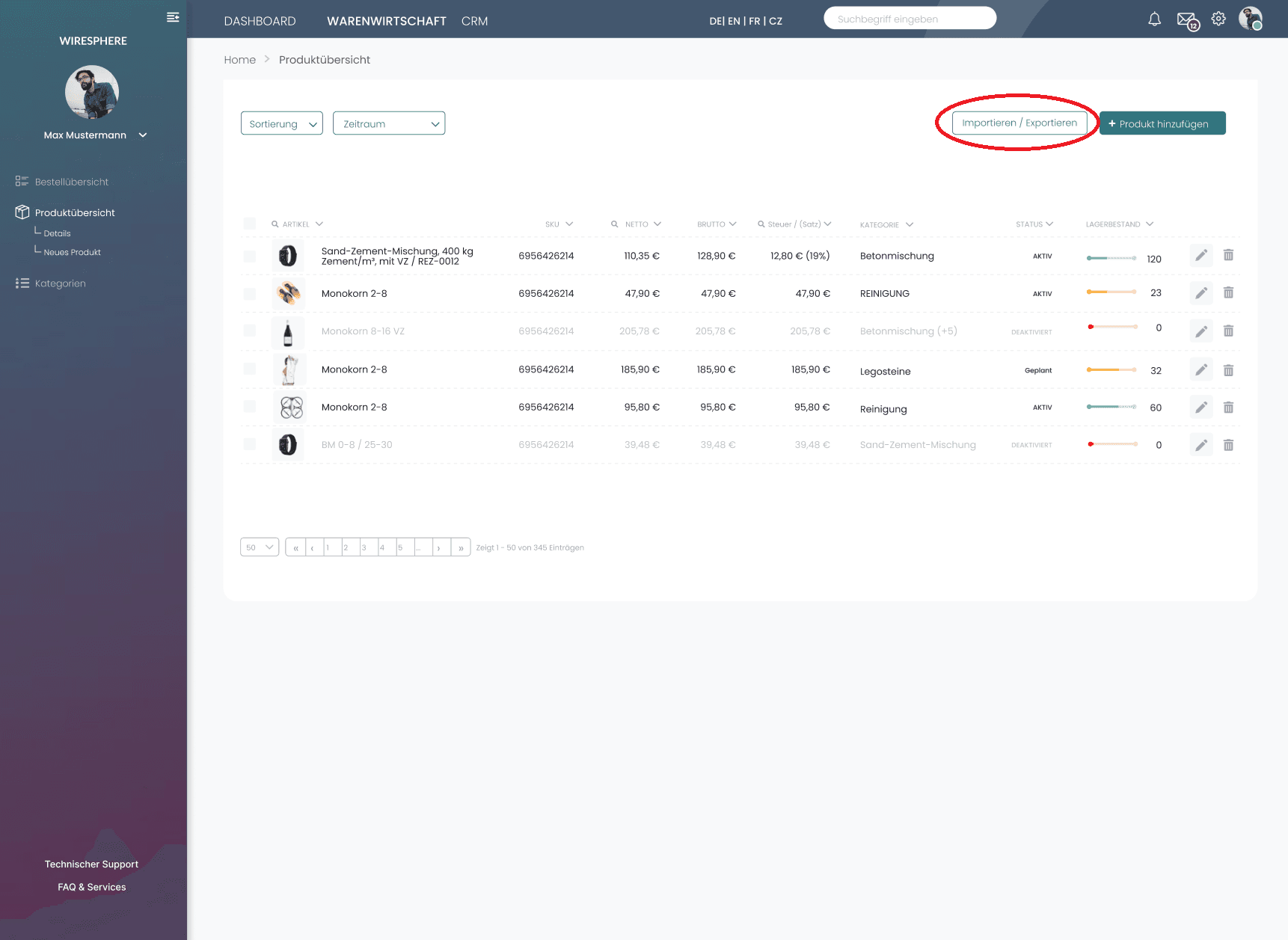Expand the Sortierung dropdown
Screen dimensions: 1288x940
[x=282, y=123]
